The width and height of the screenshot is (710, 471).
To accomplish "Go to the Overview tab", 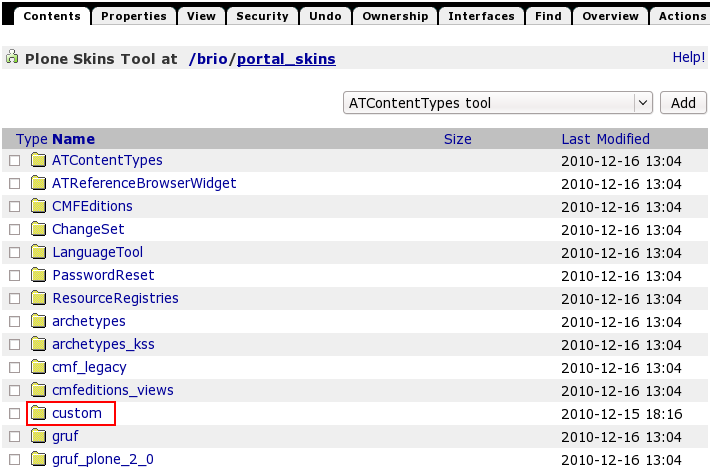I will point(610,16).
